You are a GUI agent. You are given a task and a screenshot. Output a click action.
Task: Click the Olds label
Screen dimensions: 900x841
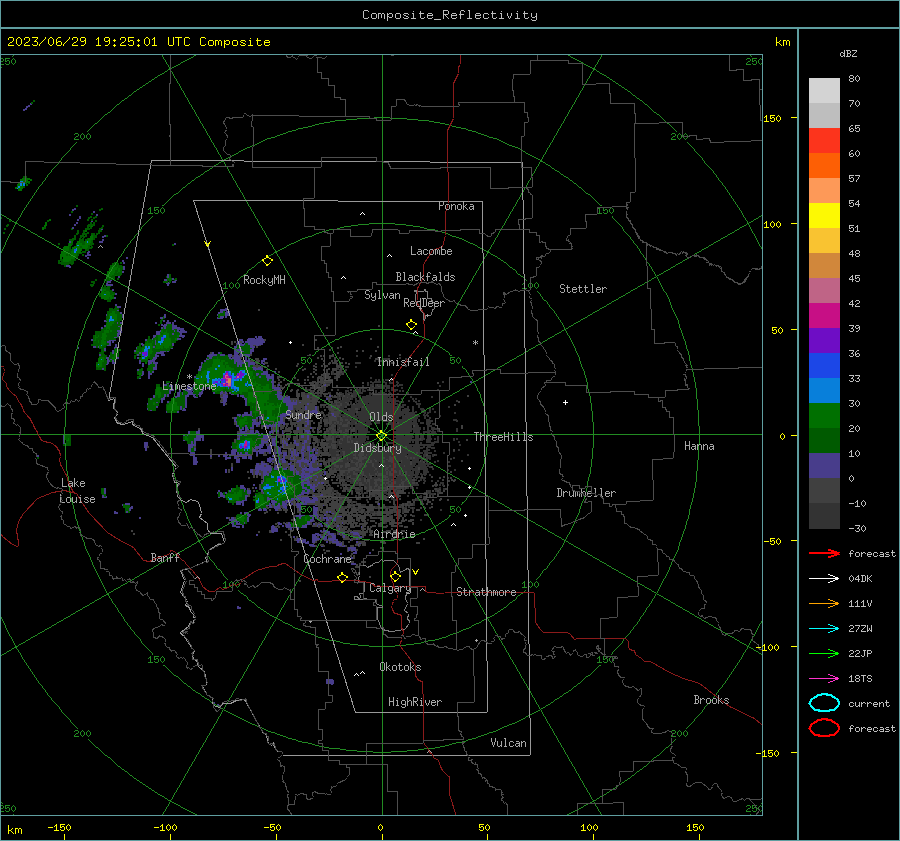[x=381, y=417]
